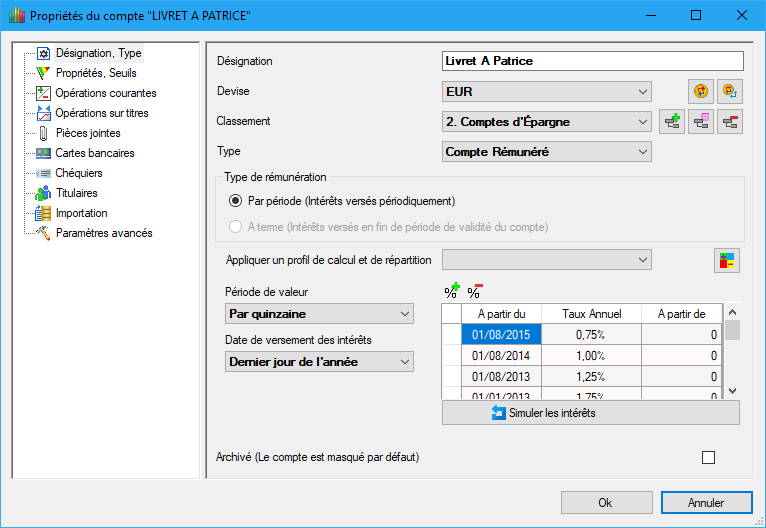The height and width of the screenshot is (528, 766).
Task: Edit the classification with pink square icon
Action: click(702, 122)
